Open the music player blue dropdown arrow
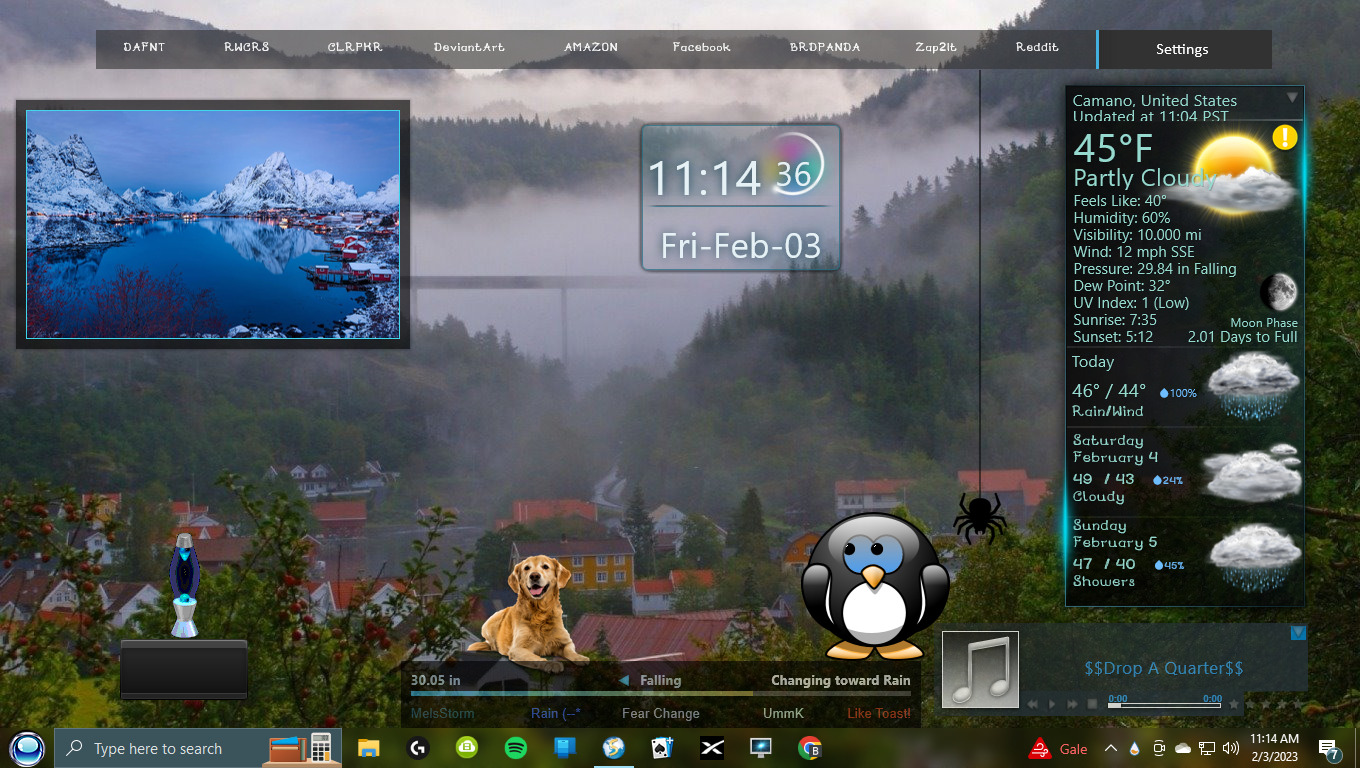This screenshot has width=1360, height=768. pyautogui.click(x=1298, y=632)
